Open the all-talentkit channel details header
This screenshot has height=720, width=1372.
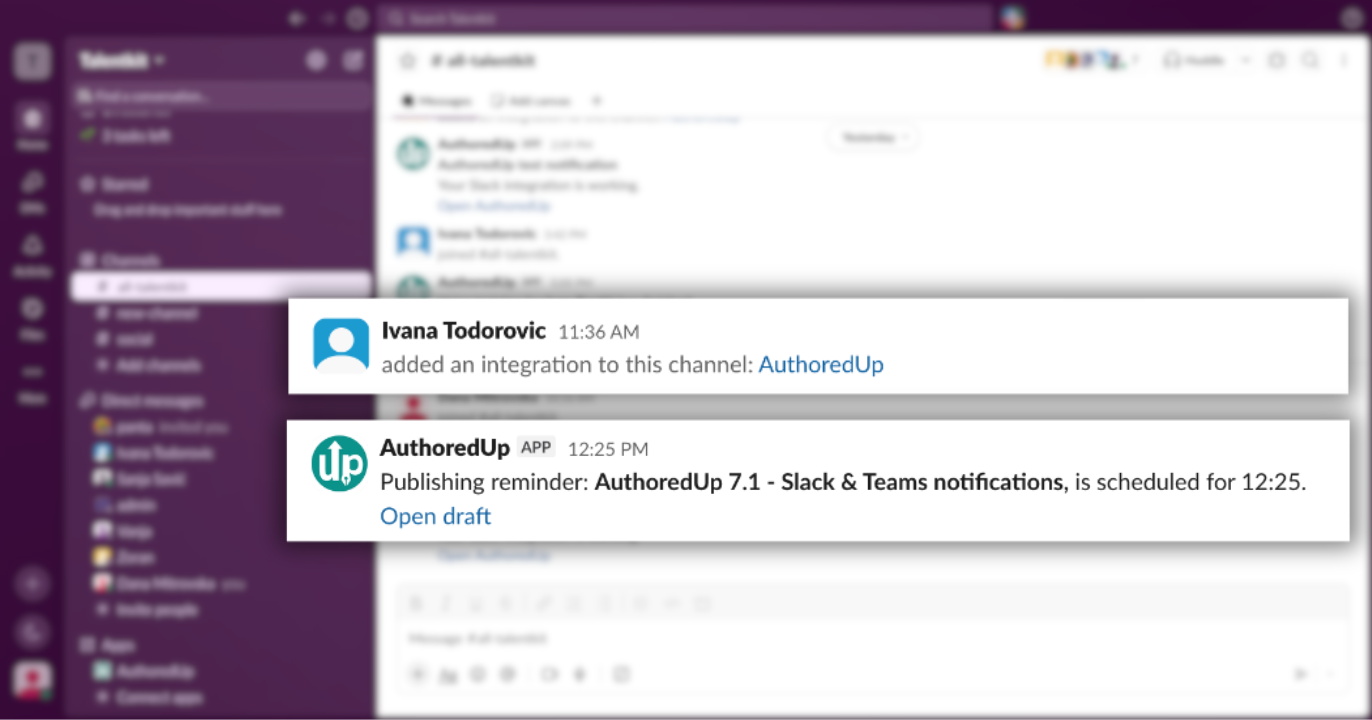coord(482,61)
